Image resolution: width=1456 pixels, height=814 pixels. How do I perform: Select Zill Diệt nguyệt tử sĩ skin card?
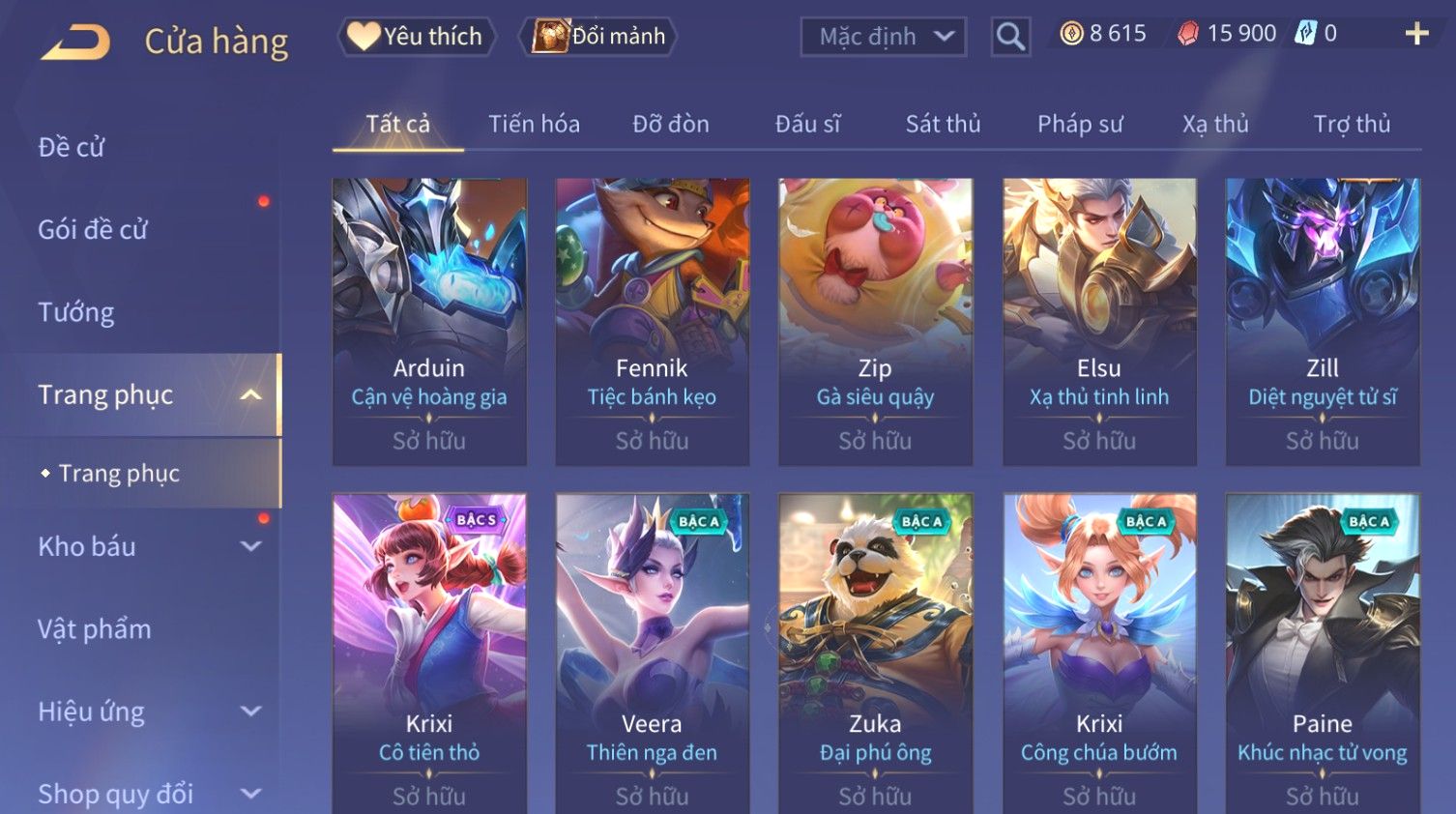[1323, 322]
